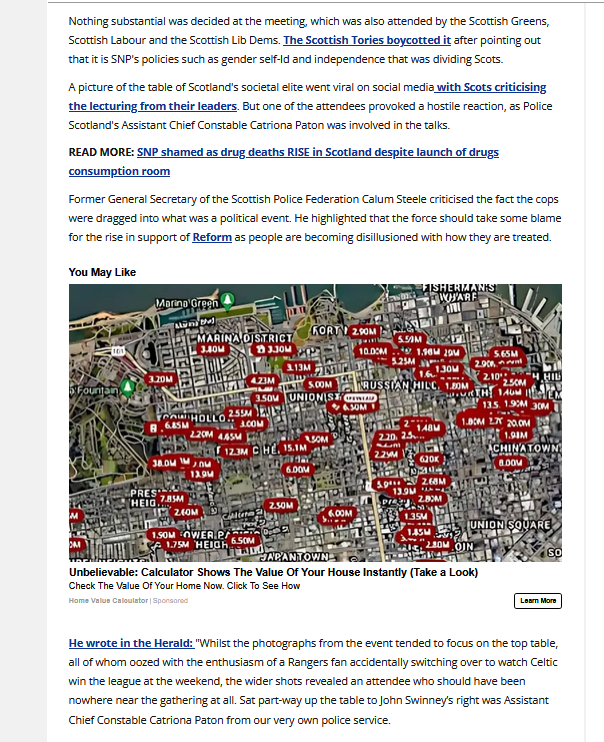The height and width of the screenshot is (742, 604).
Task: Click the 1.48M price tag on map
Action: coord(428,428)
